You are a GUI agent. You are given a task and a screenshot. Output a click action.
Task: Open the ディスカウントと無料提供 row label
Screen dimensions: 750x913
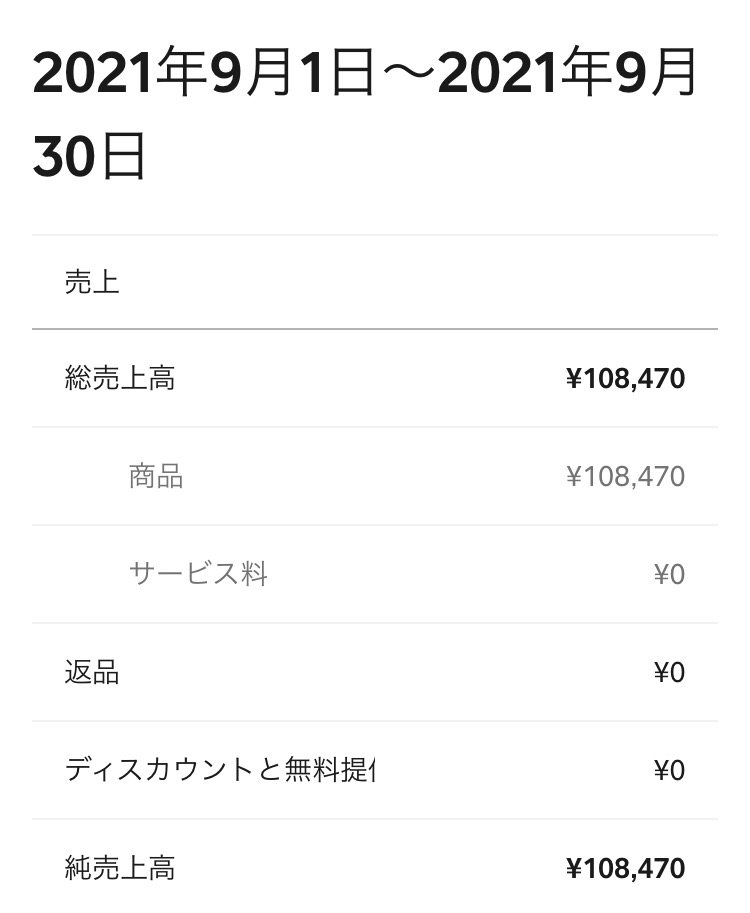coord(220,770)
